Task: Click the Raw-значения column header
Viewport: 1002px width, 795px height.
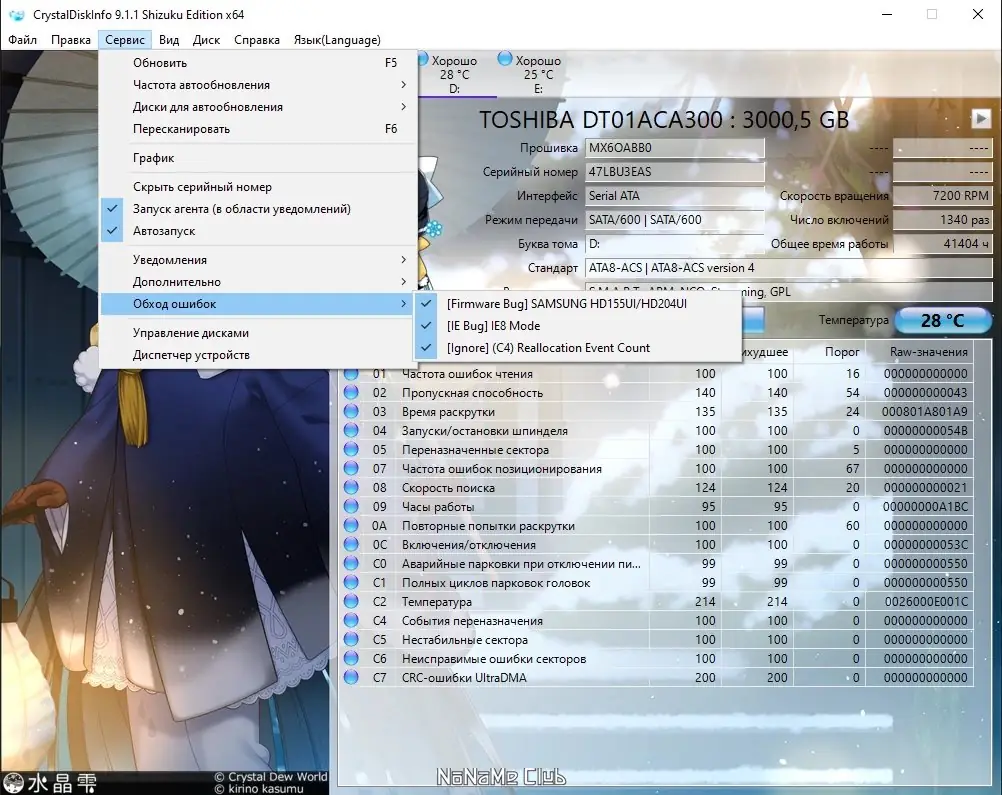Action: 929,352
